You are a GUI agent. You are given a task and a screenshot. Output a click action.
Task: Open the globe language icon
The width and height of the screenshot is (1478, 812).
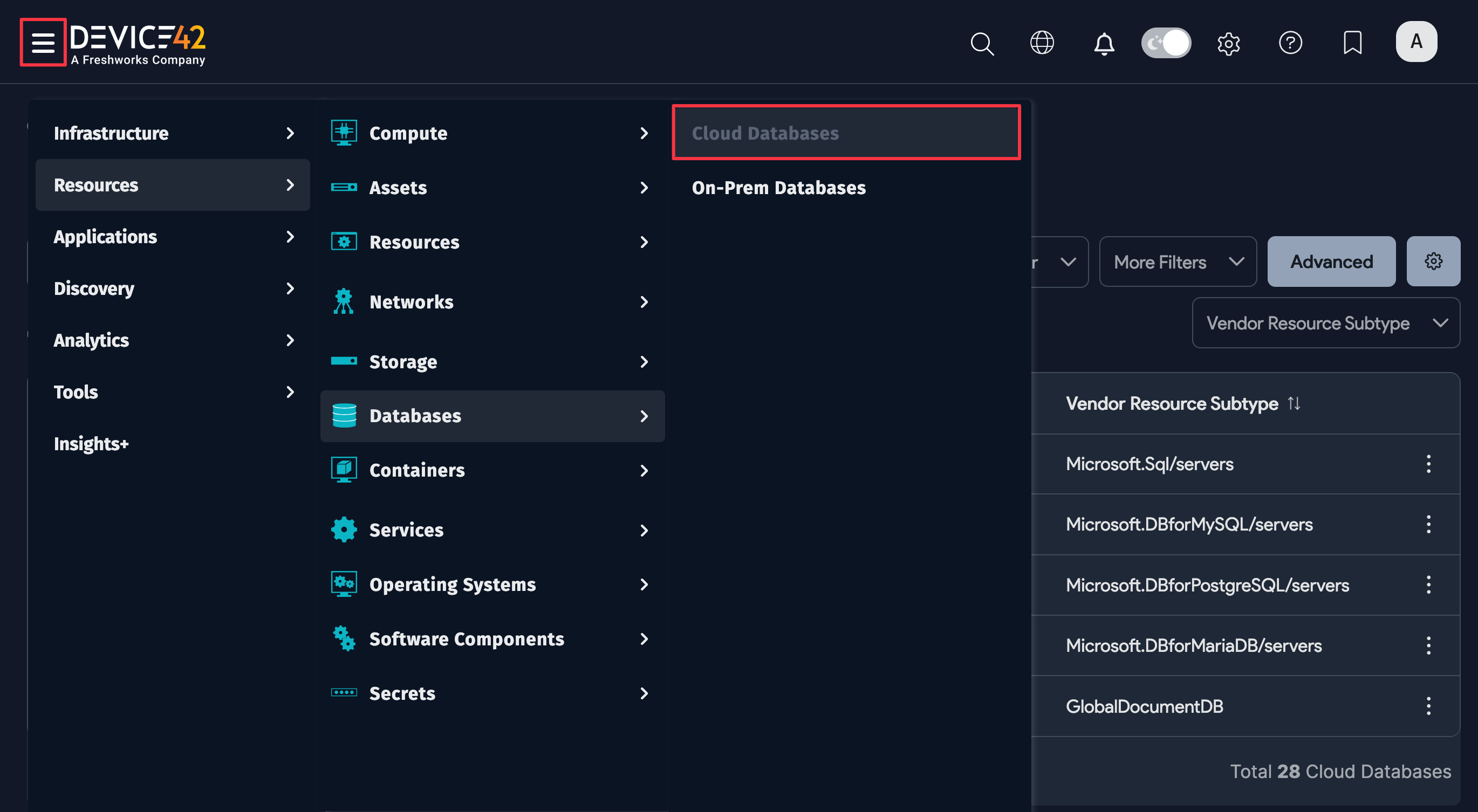coord(1043,43)
